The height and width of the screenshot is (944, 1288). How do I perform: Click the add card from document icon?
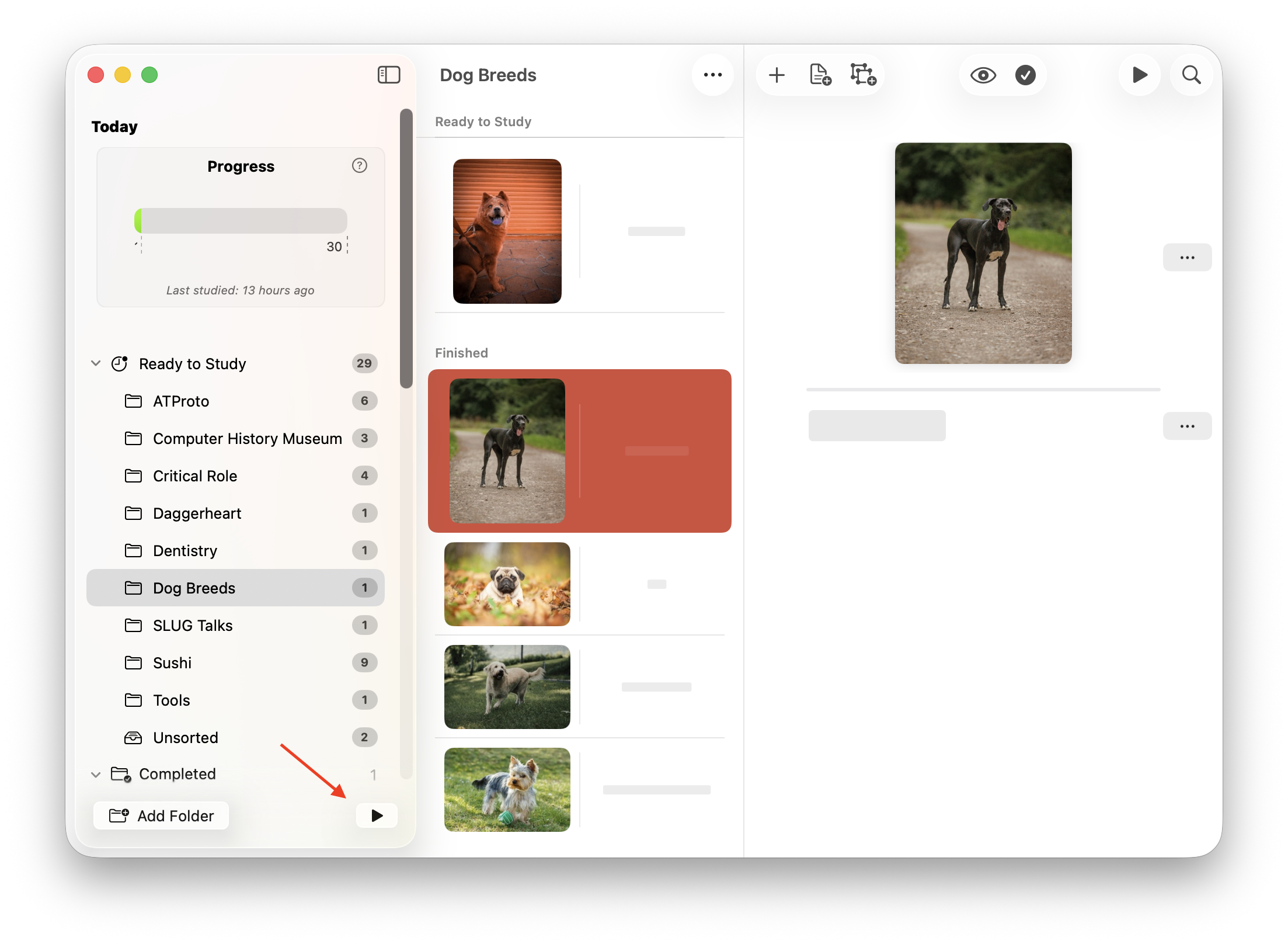coord(820,75)
